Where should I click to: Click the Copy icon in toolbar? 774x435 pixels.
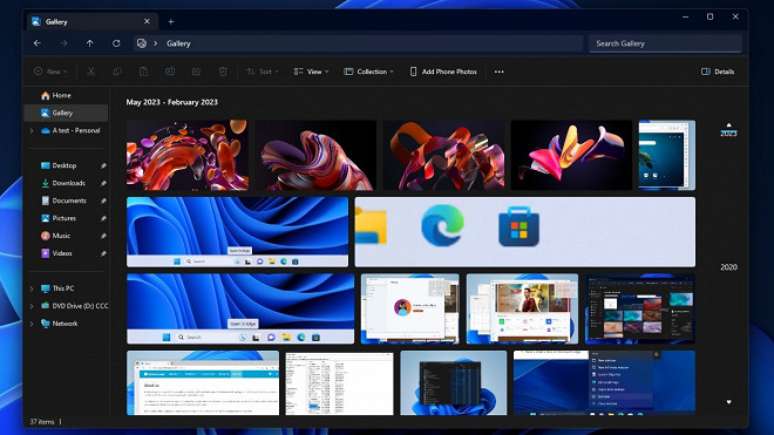tap(117, 72)
